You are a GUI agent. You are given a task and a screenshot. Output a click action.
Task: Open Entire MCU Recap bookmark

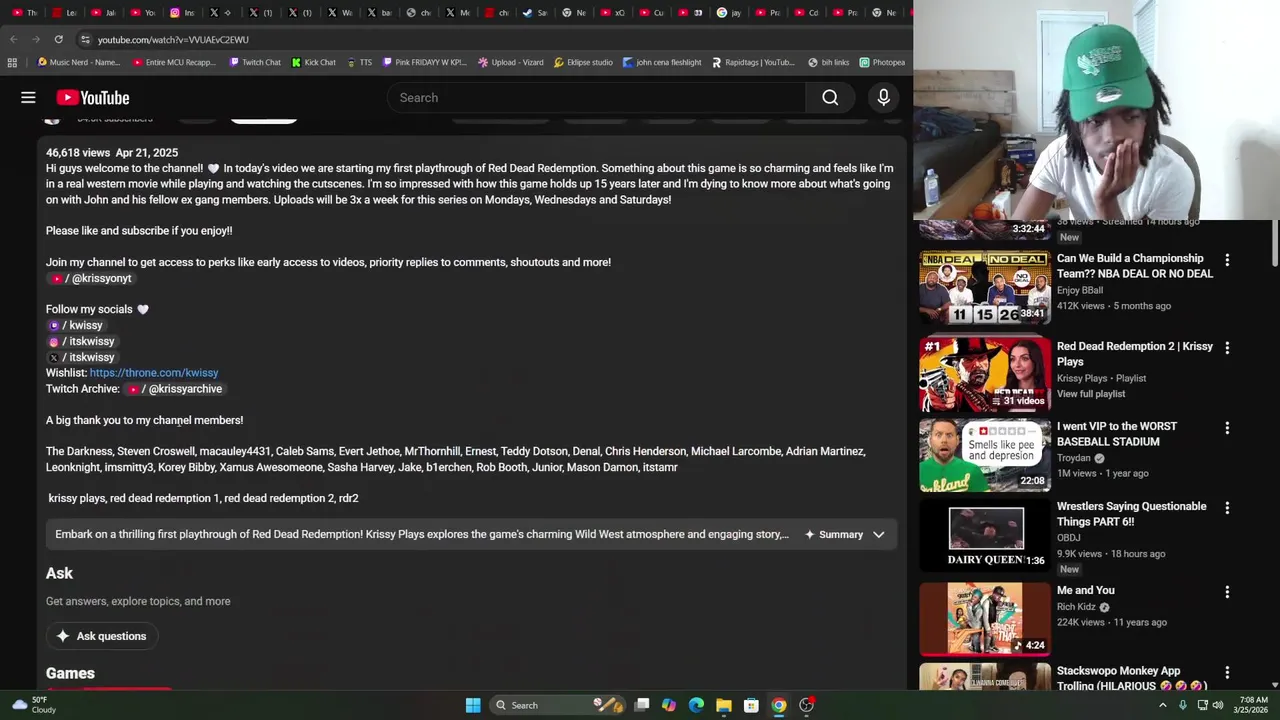click(174, 62)
